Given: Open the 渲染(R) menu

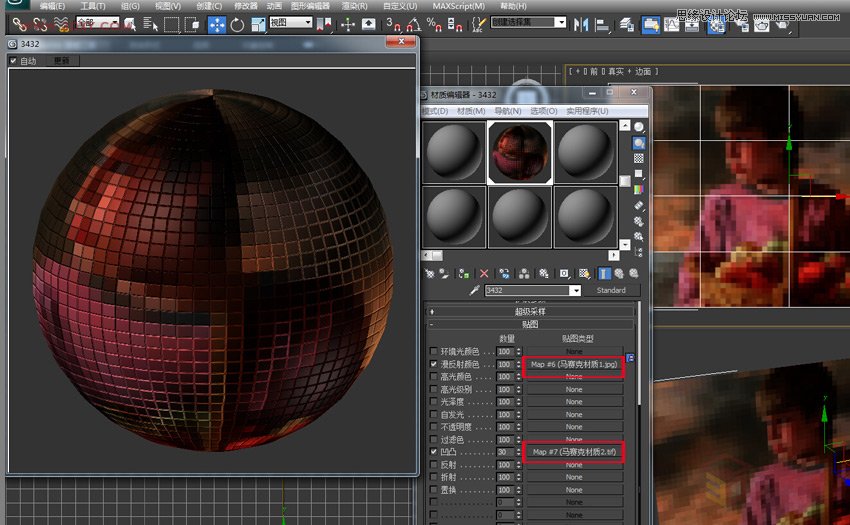Looking at the screenshot, I should tap(355, 6).
